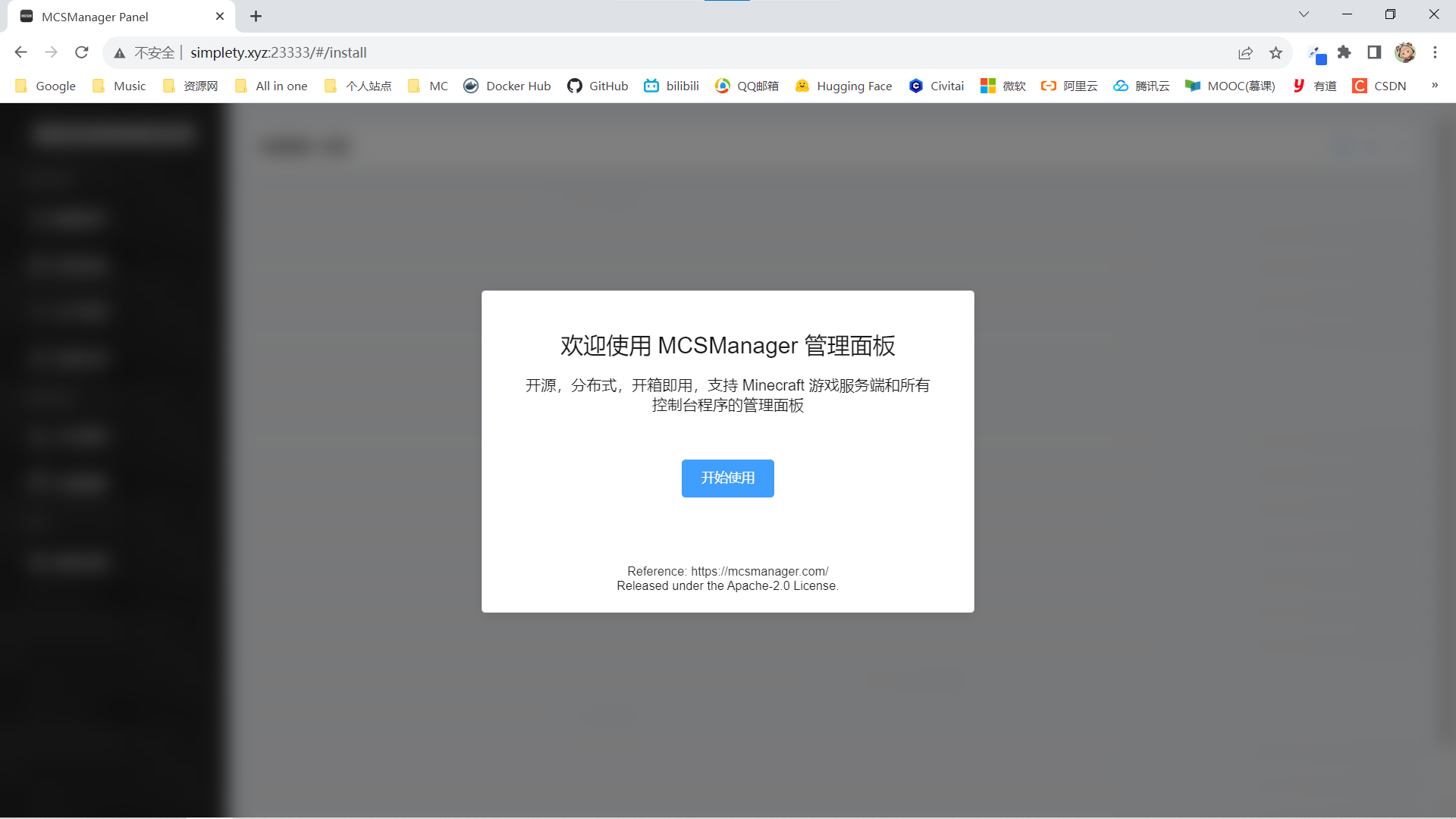
Task: Open Chrome three-dot menu
Action: [x=1435, y=52]
